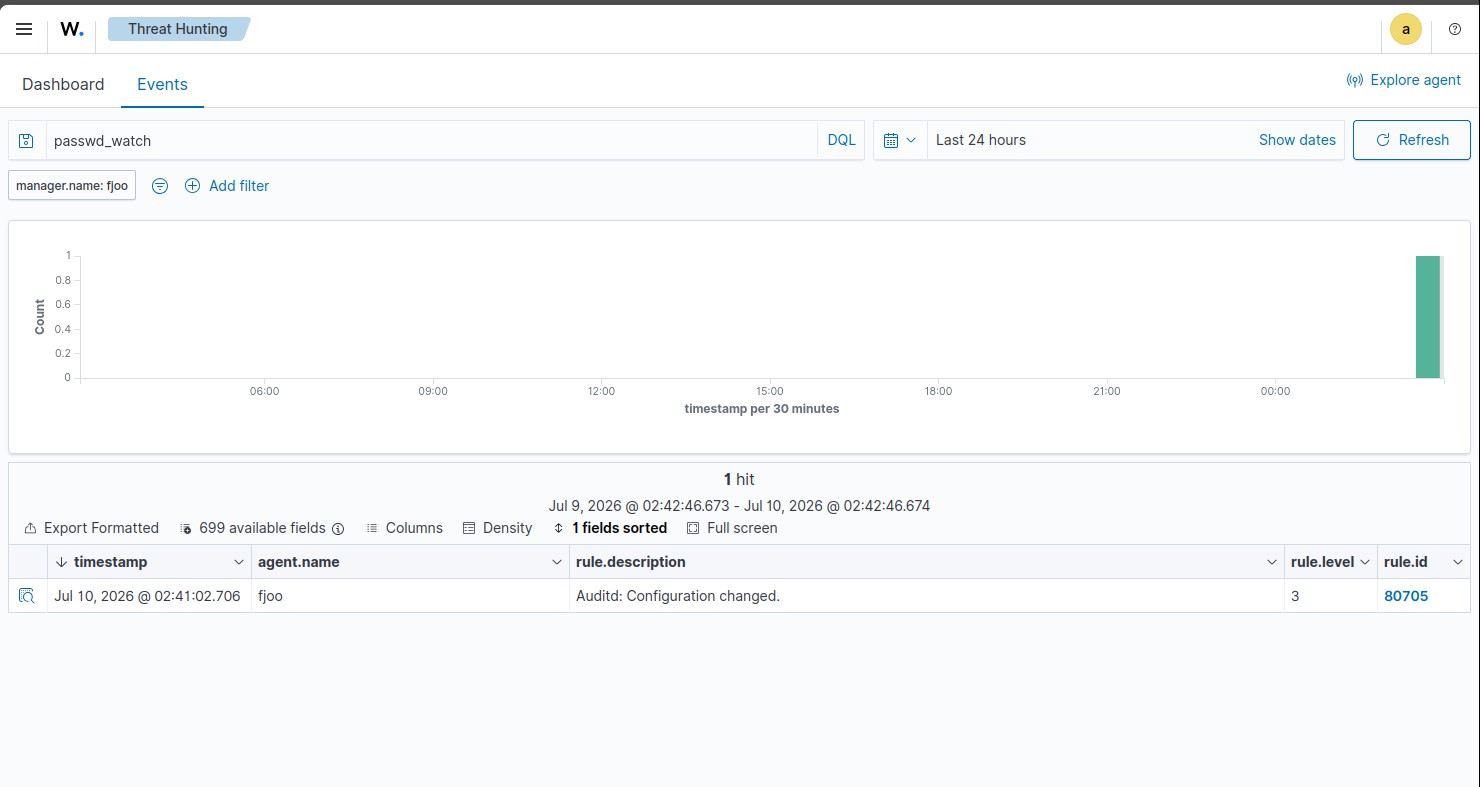Change table Density setting
This screenshot has height=787, width=1480.
click(497, 528)
